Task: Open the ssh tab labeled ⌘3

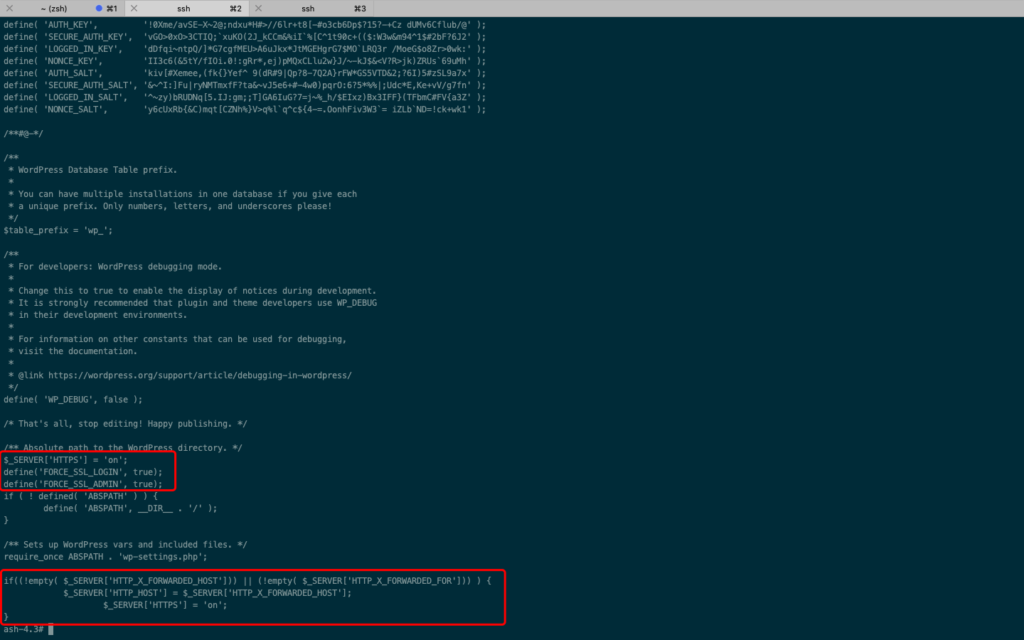Action: pos(308,8)
